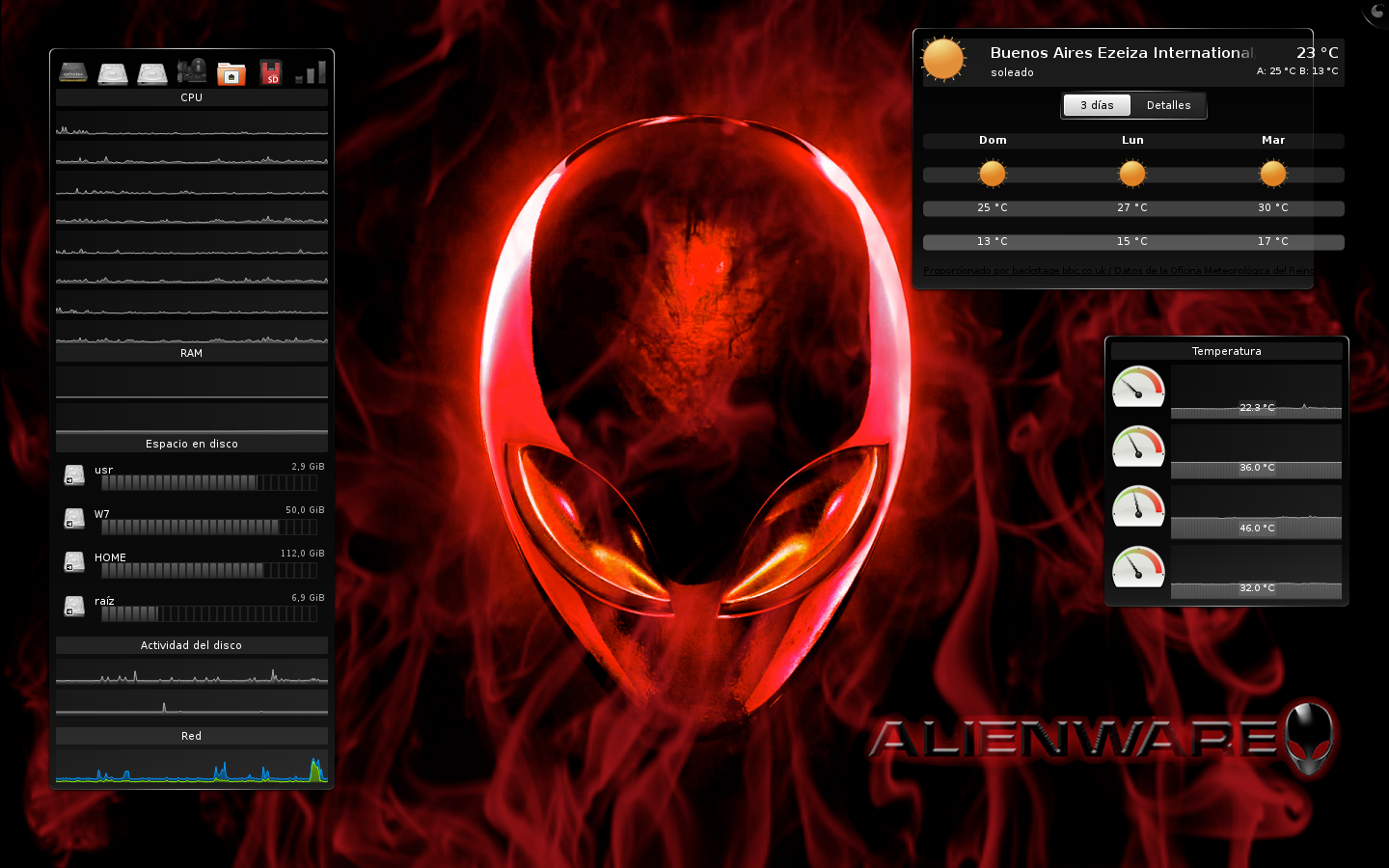The width and height of the screenshot is (1389, 868).
Task: Click the A: 25 °C B: 13 °C text
Action: pyautogui.click(x=1297, y=71)
